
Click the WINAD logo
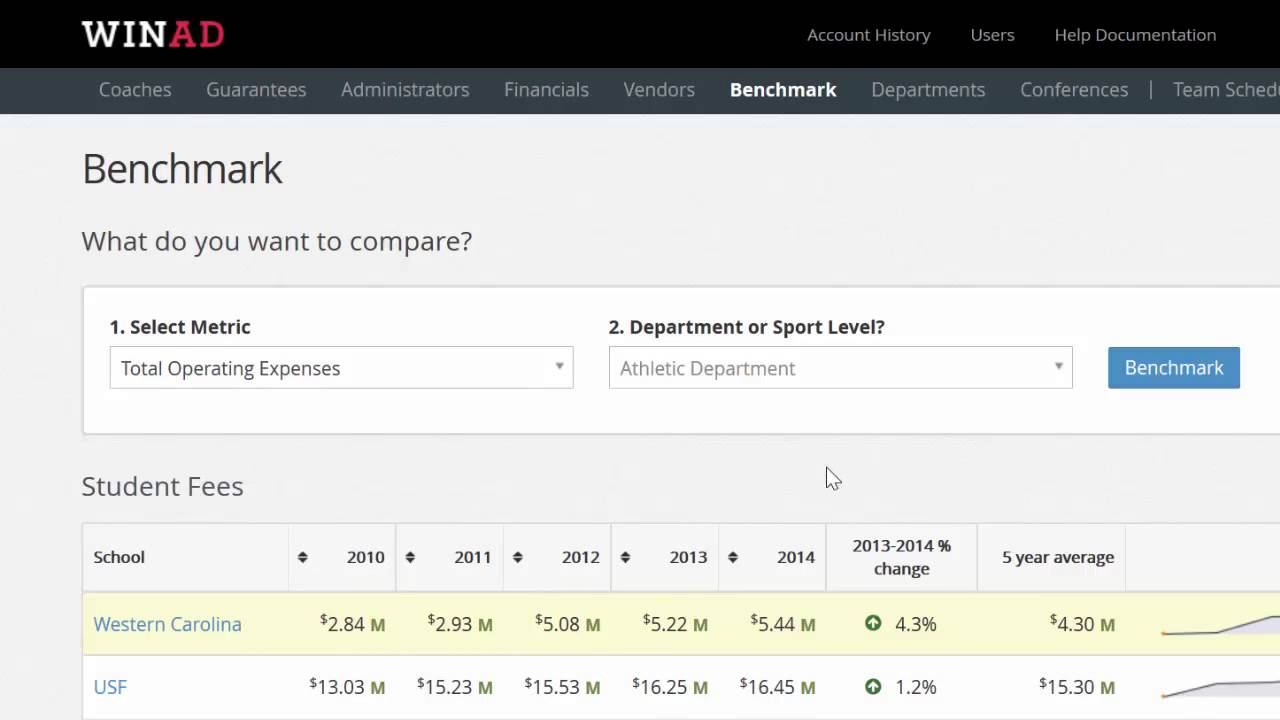tap(153, 35)
